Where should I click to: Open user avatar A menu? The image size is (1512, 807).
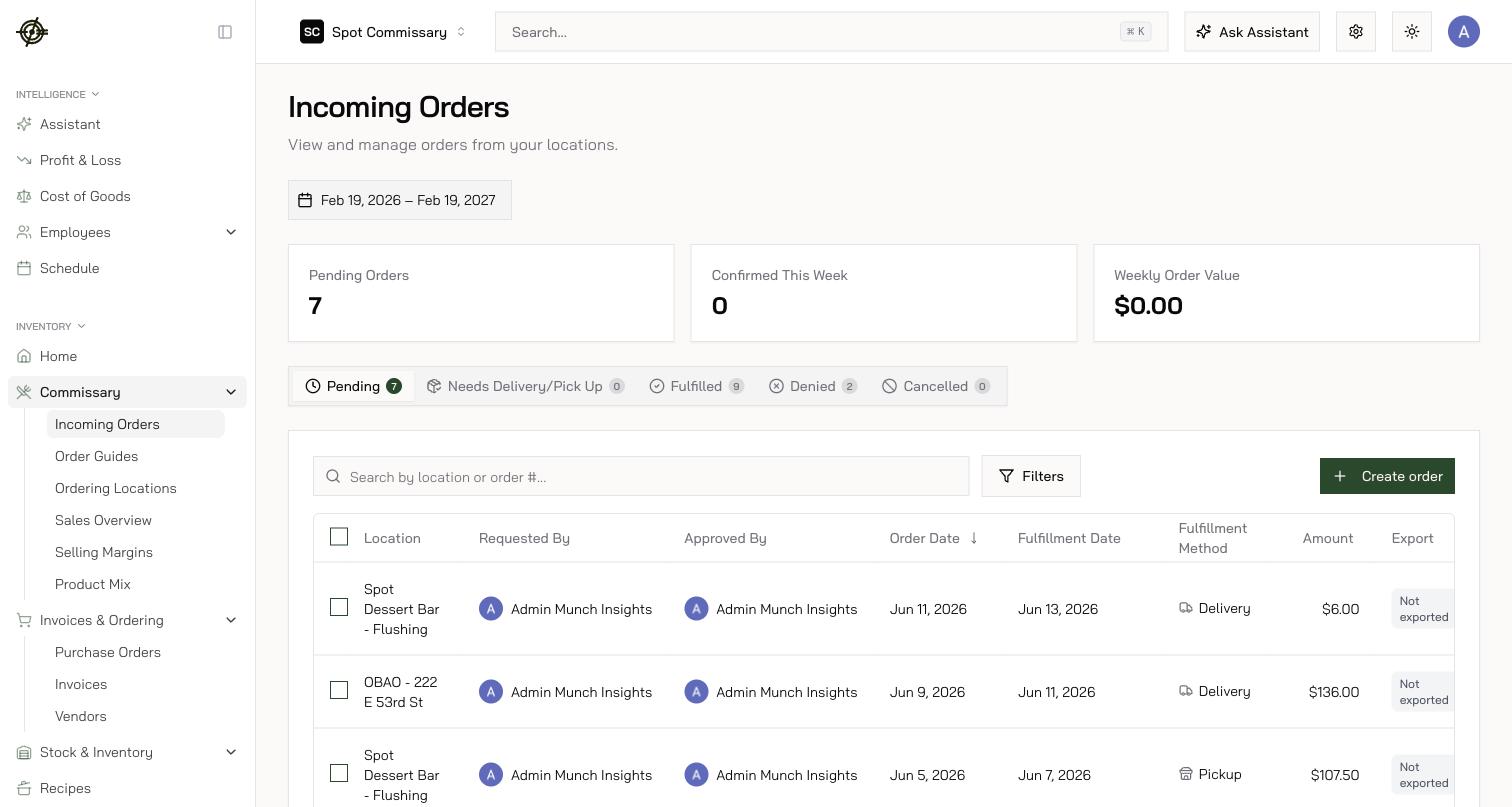[x=1464, y=32]
